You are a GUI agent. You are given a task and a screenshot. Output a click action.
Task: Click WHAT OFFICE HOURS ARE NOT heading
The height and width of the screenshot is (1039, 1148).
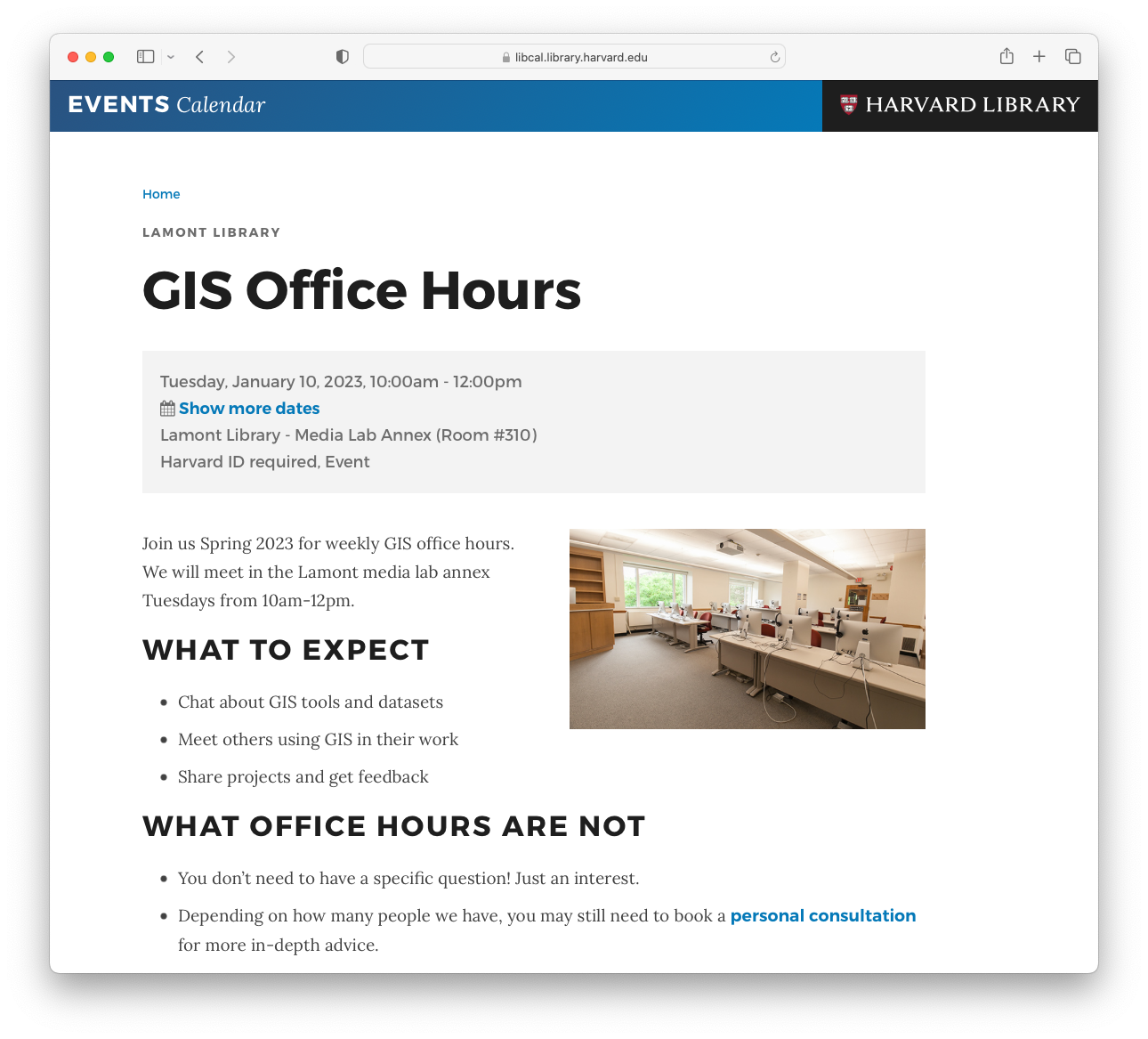(393, 826)
